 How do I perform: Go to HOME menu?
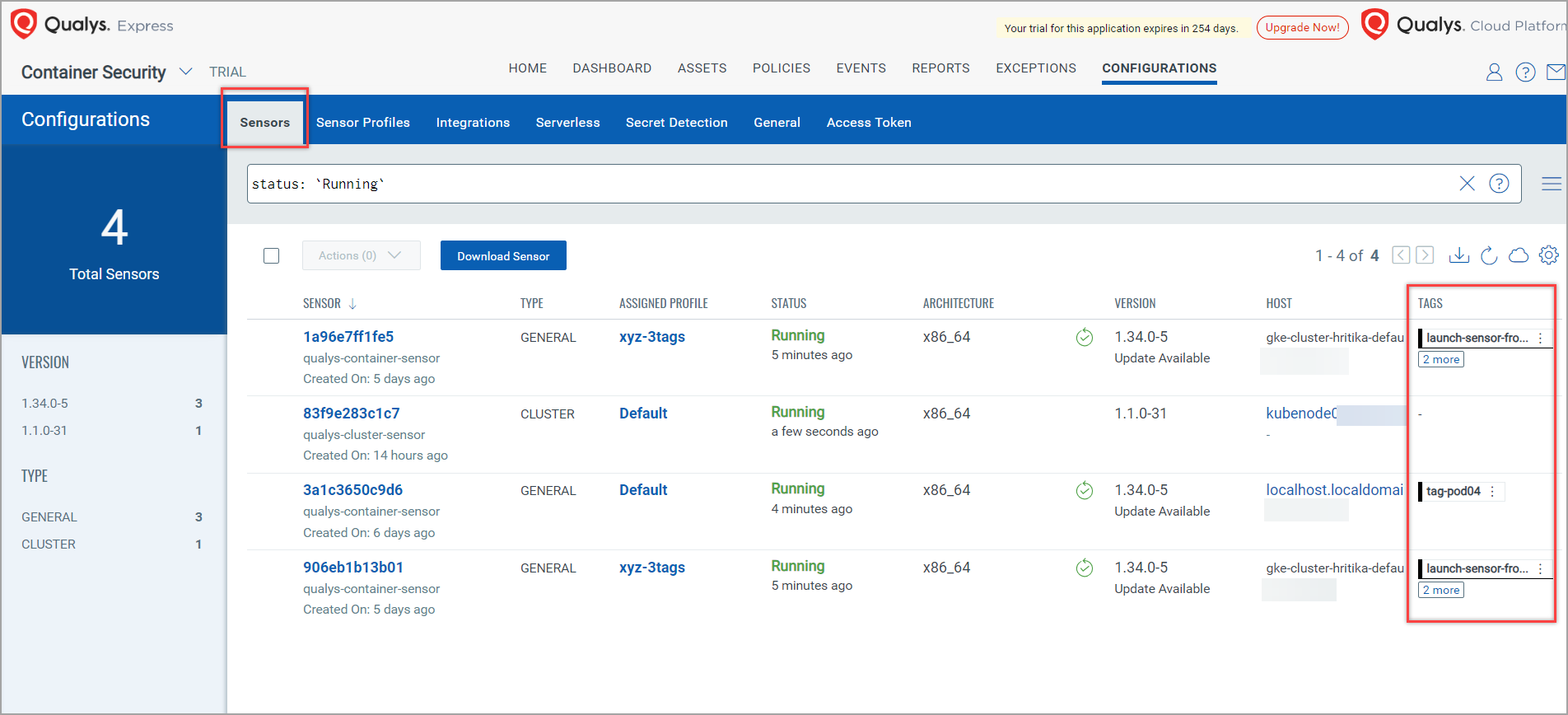click(x=528, y=68)
